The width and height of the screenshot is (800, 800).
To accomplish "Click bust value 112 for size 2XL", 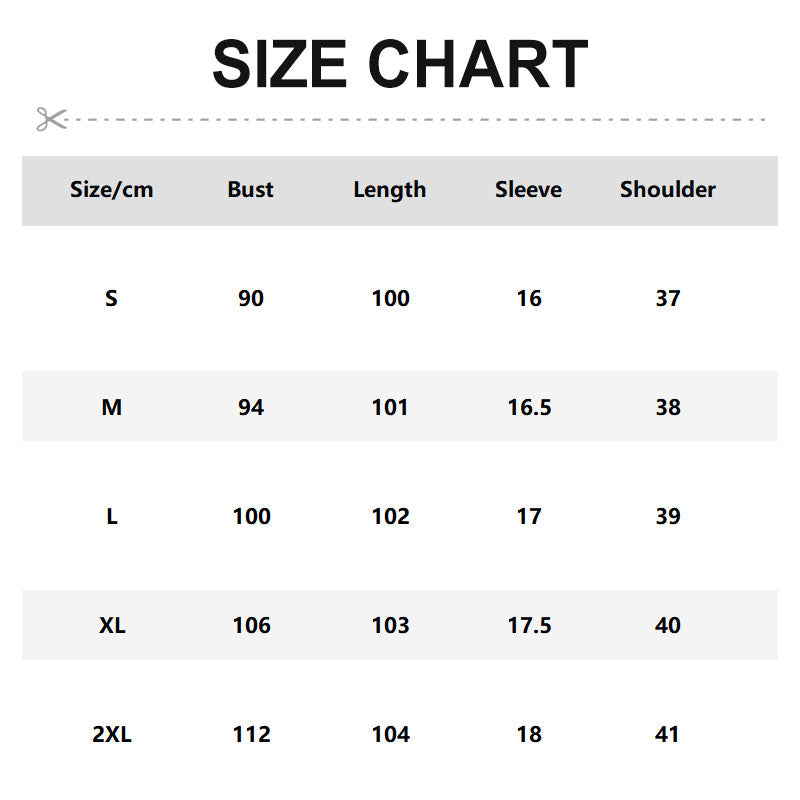I will pos(251,734).
